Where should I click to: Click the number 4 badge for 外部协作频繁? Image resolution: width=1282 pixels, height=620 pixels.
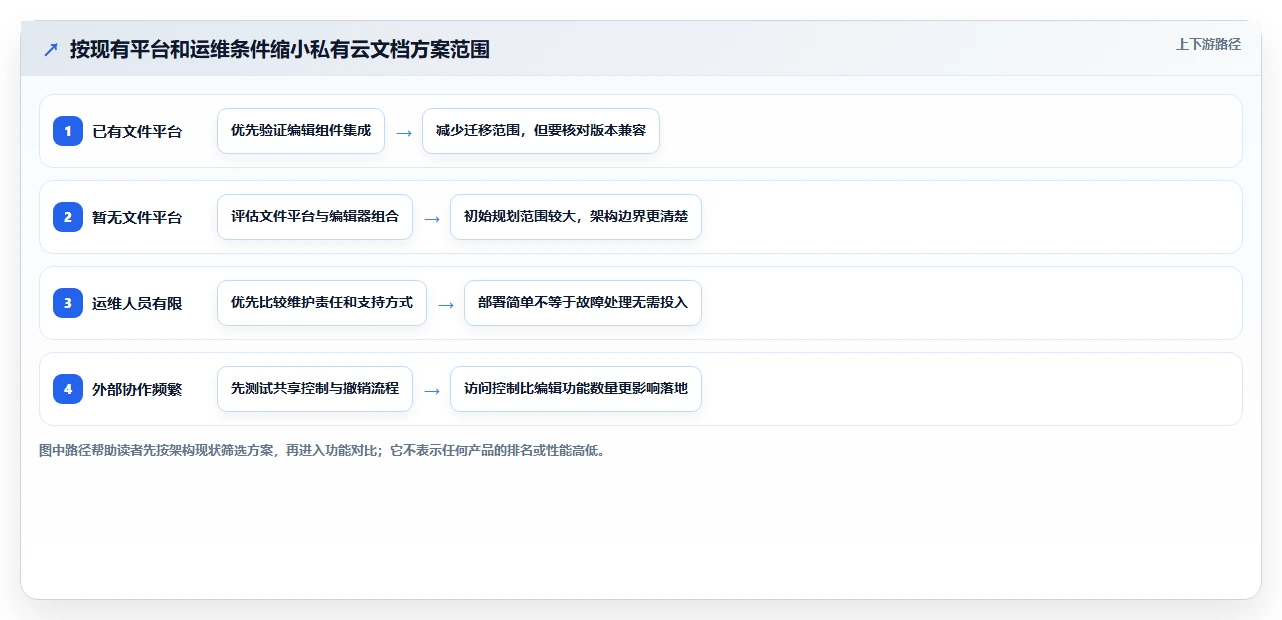pos(68,389)
